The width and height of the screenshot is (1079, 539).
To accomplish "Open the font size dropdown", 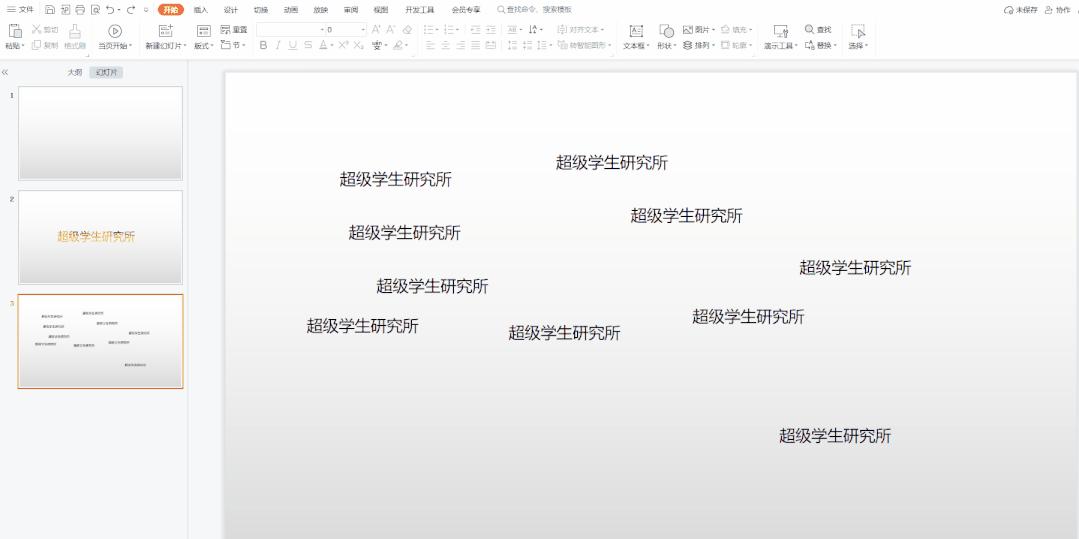I will (x=363, y=30).
